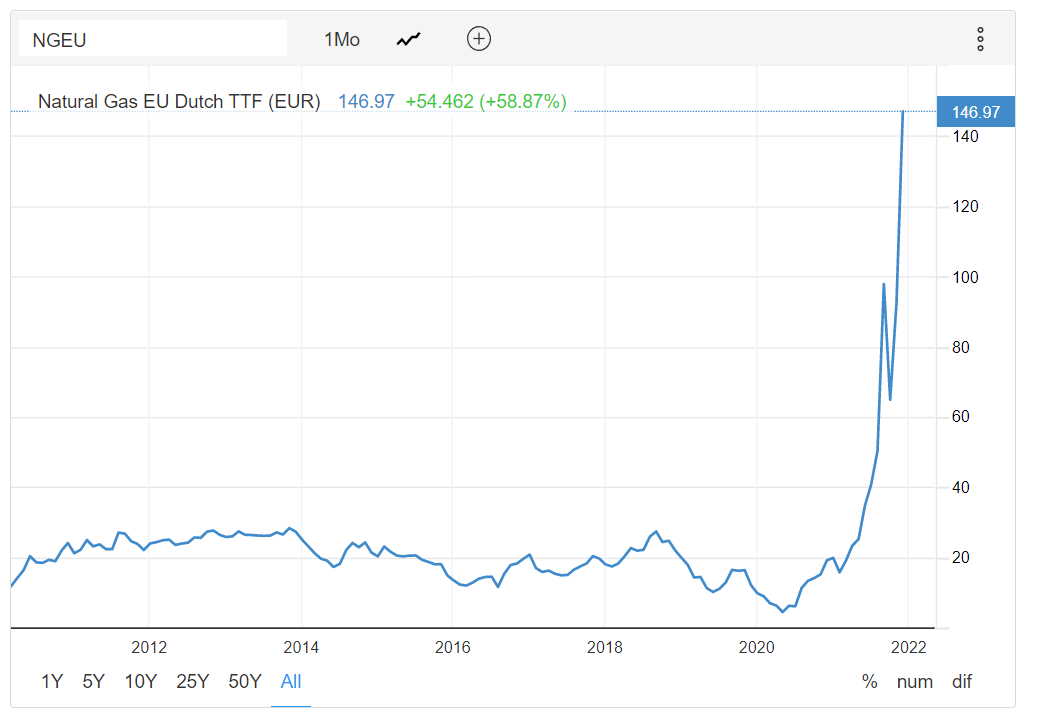Click the NGEU symbol input field

point(153,38)
